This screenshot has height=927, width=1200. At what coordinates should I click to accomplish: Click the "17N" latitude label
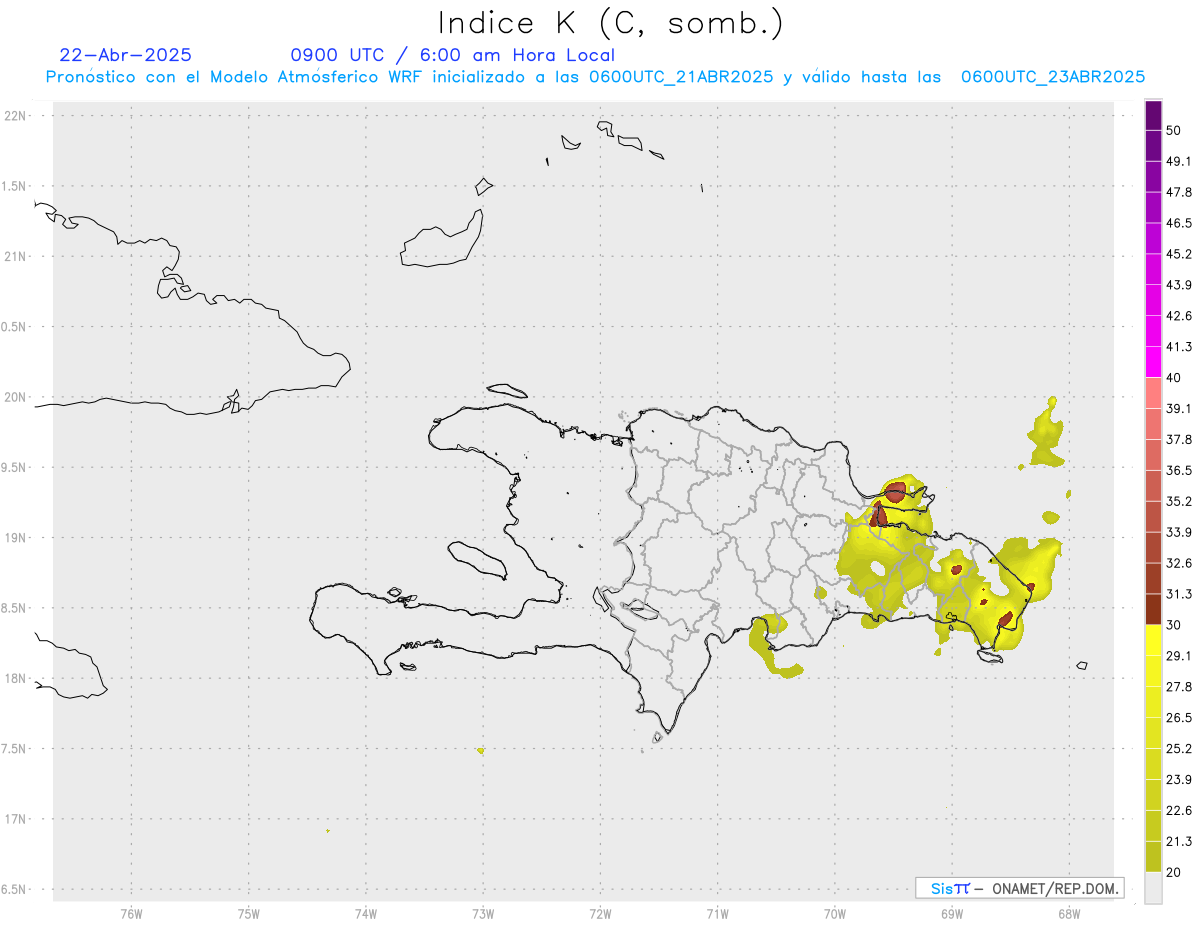17,819
